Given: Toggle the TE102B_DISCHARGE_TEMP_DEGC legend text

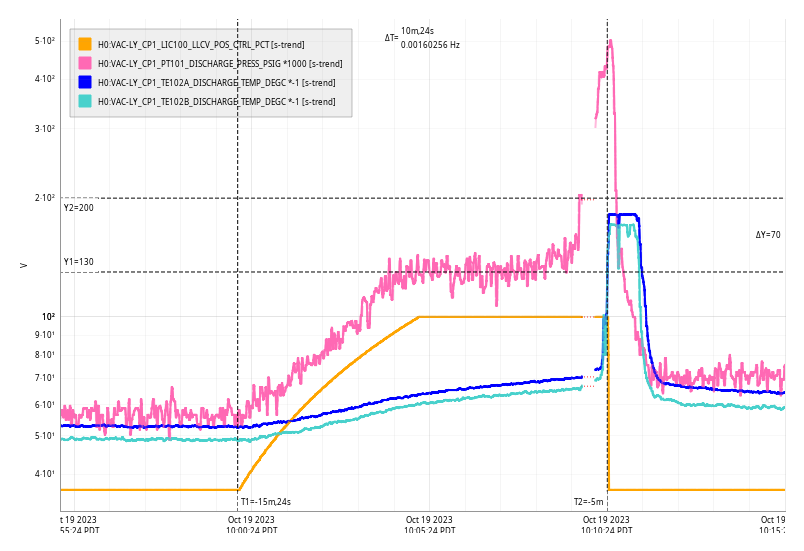Looking at the screenshot, I should (216, 101).
